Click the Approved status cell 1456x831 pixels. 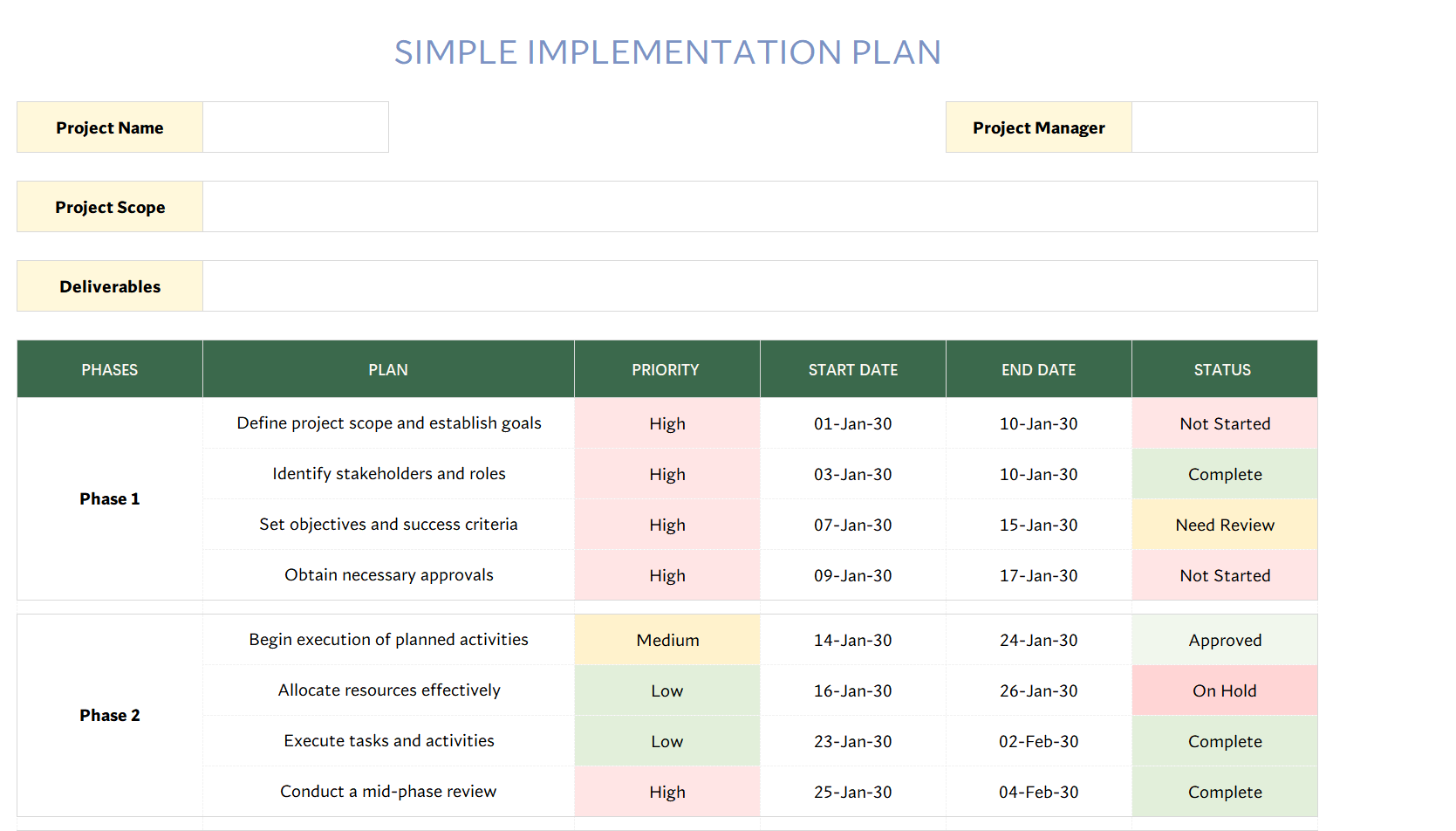click(1225, 640)
